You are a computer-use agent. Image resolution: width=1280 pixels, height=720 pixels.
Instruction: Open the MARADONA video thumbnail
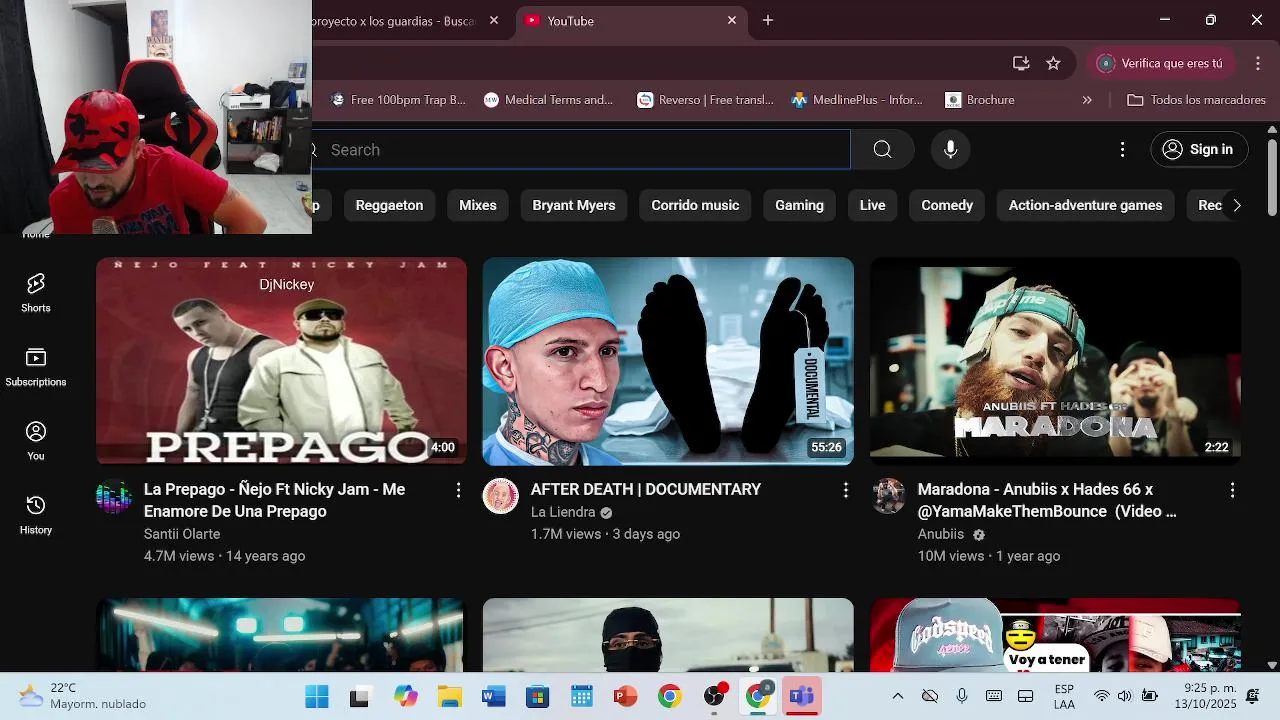click(x=1055, y=361)
